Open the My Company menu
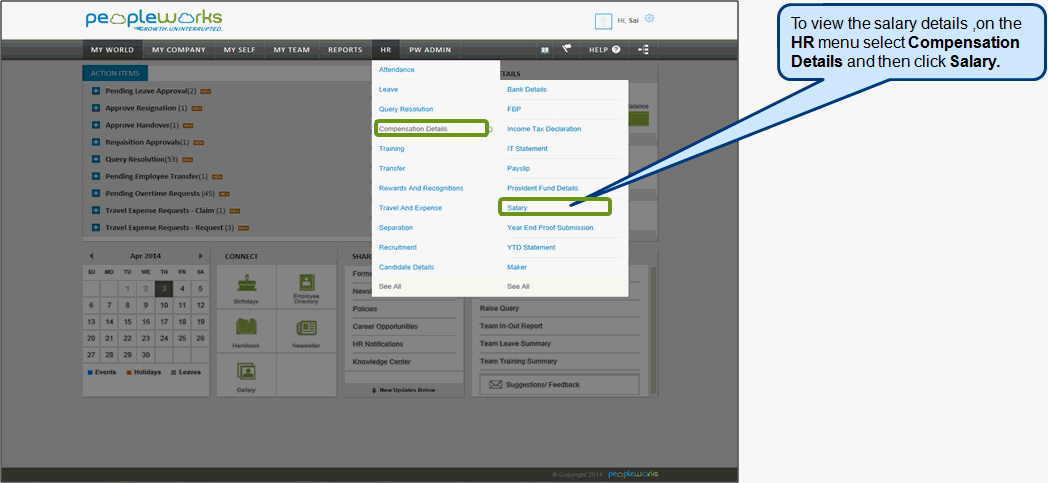 pyautogui.click(x=178, y=49)
